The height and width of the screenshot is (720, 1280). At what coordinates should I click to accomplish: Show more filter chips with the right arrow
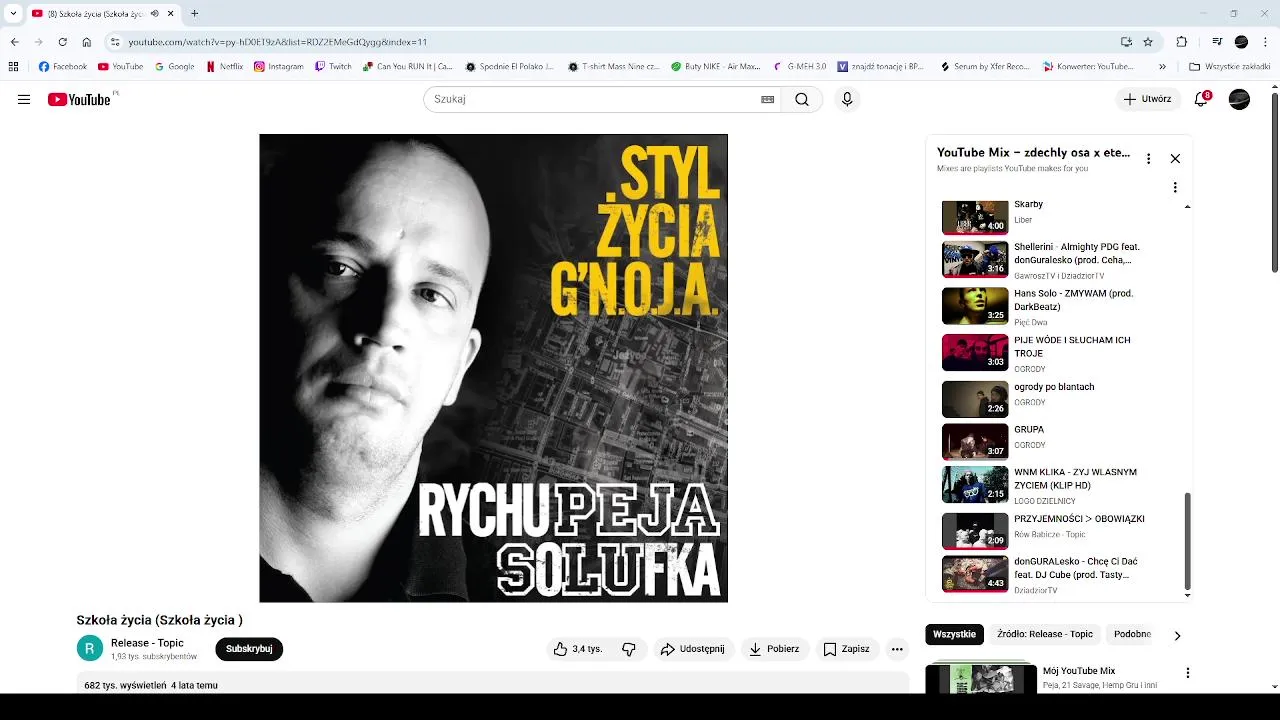(1177, 635)
